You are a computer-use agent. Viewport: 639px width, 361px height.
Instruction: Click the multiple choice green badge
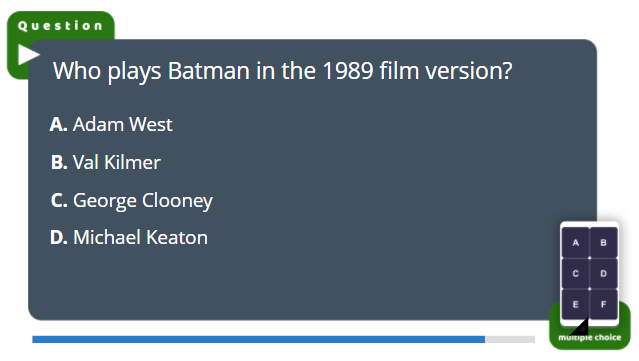(x=590, y=338)
